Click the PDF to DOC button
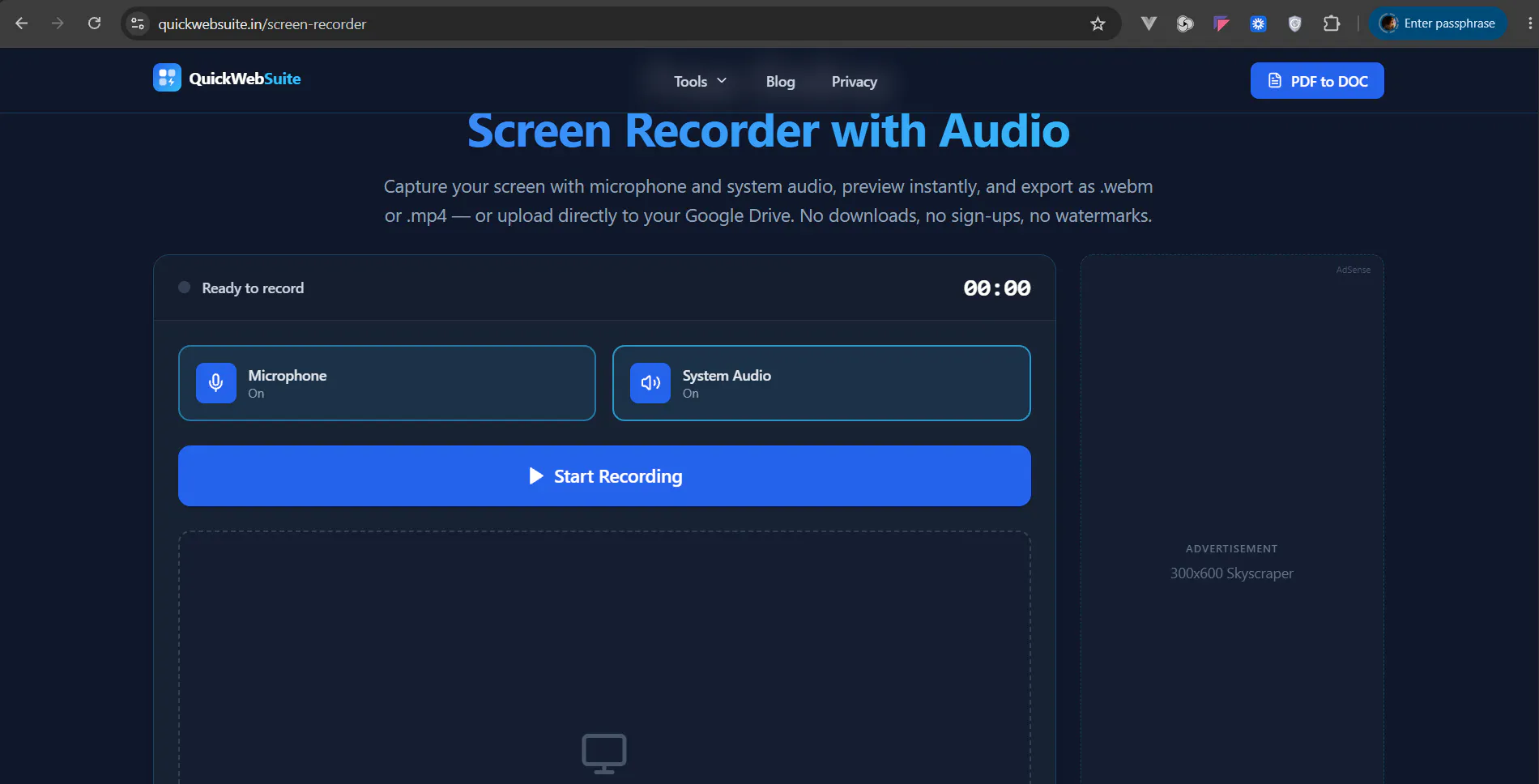Screen dimensions: 1539x784 pyautogui.click(x=1317, y=81)
